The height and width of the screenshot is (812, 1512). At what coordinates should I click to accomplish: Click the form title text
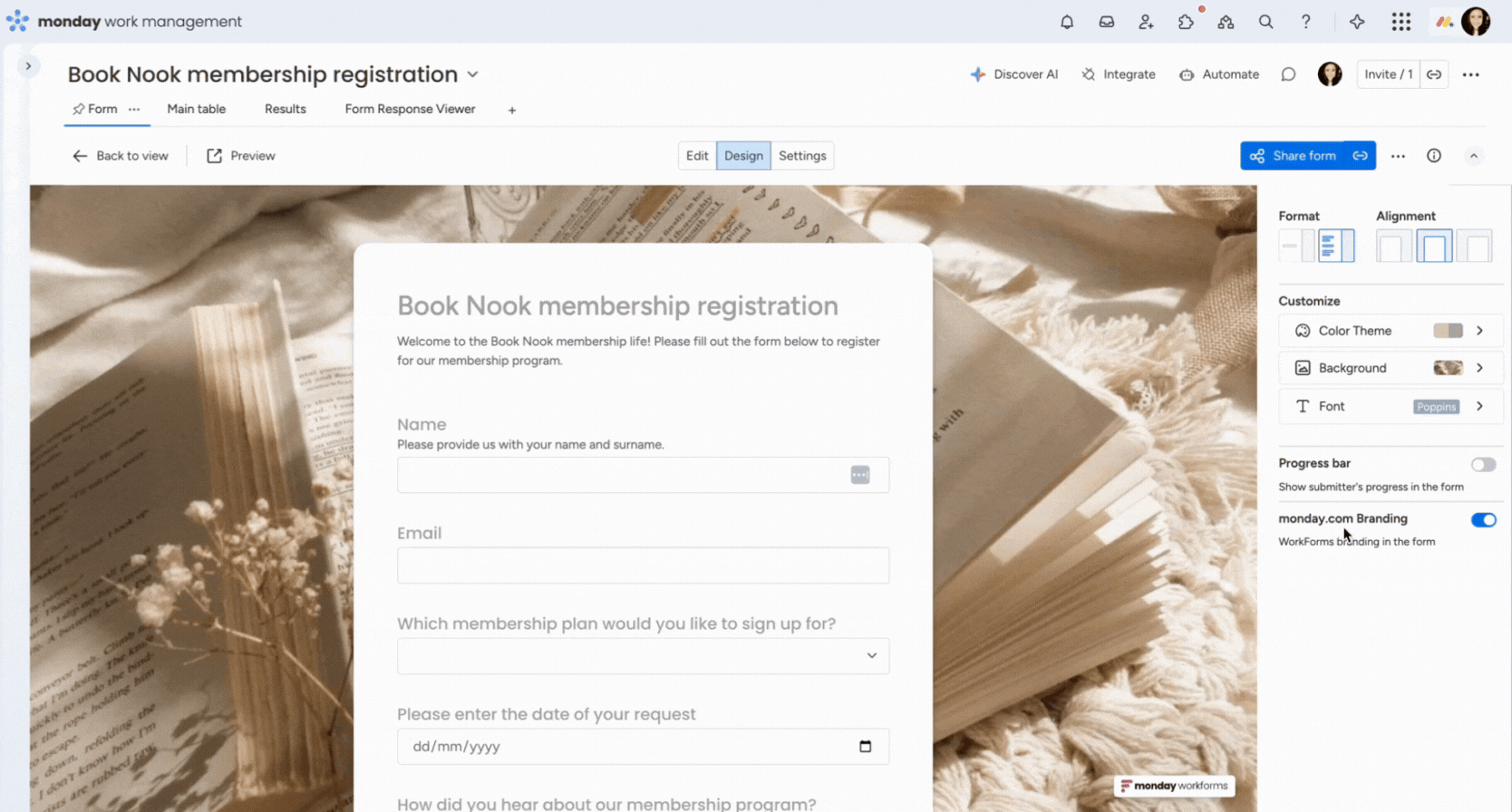(617, 306)
